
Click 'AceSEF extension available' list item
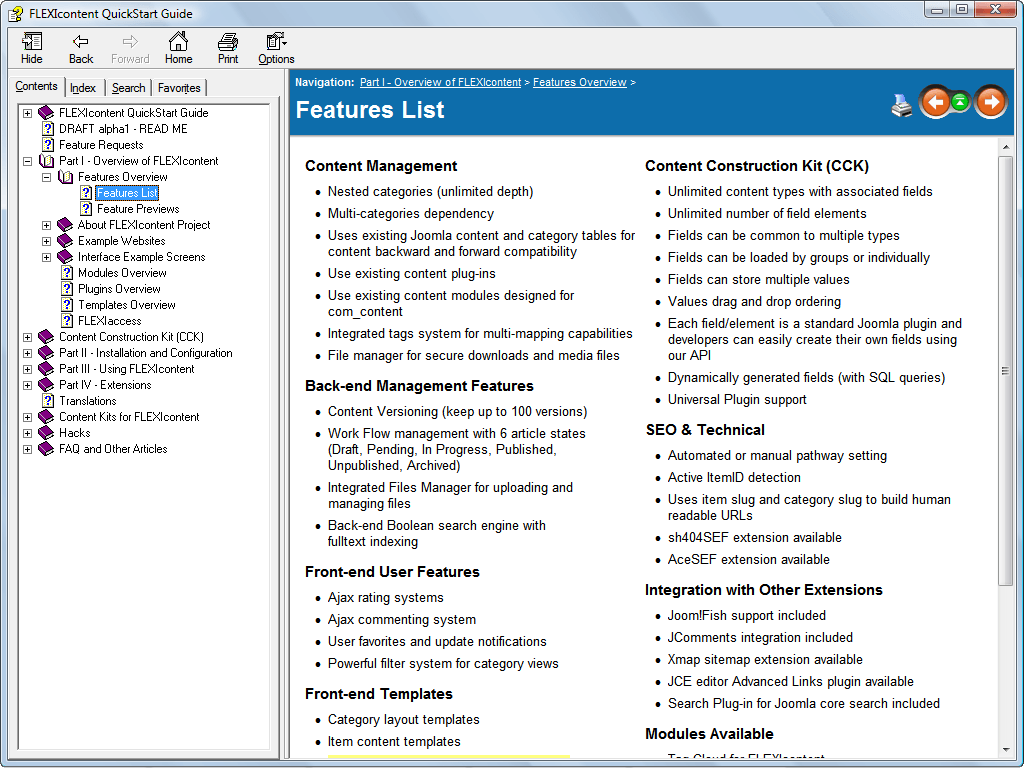click(x=748, y=559)
